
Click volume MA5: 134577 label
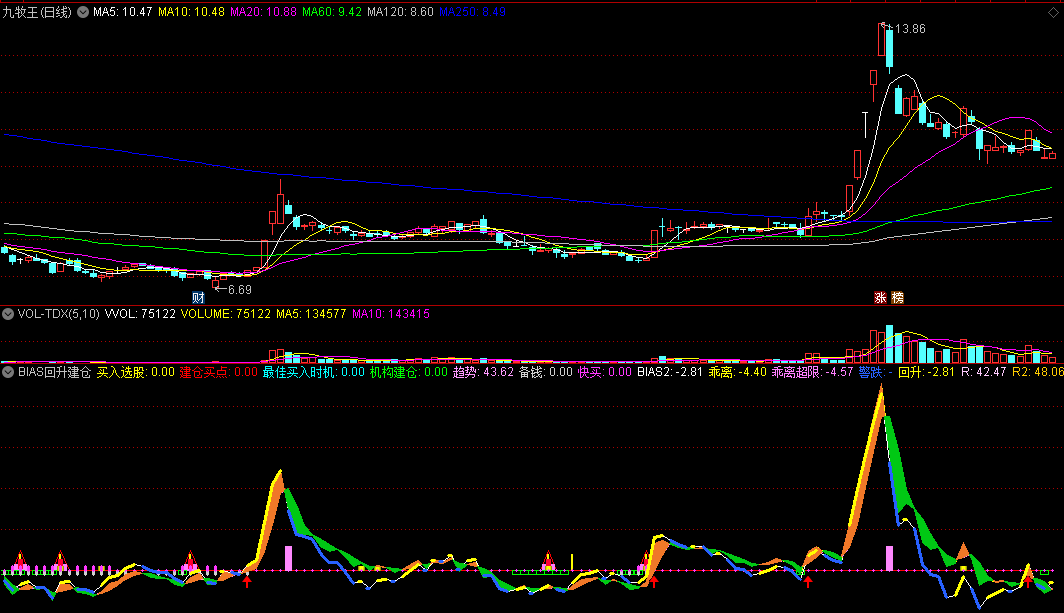click(x=311, y=314)
